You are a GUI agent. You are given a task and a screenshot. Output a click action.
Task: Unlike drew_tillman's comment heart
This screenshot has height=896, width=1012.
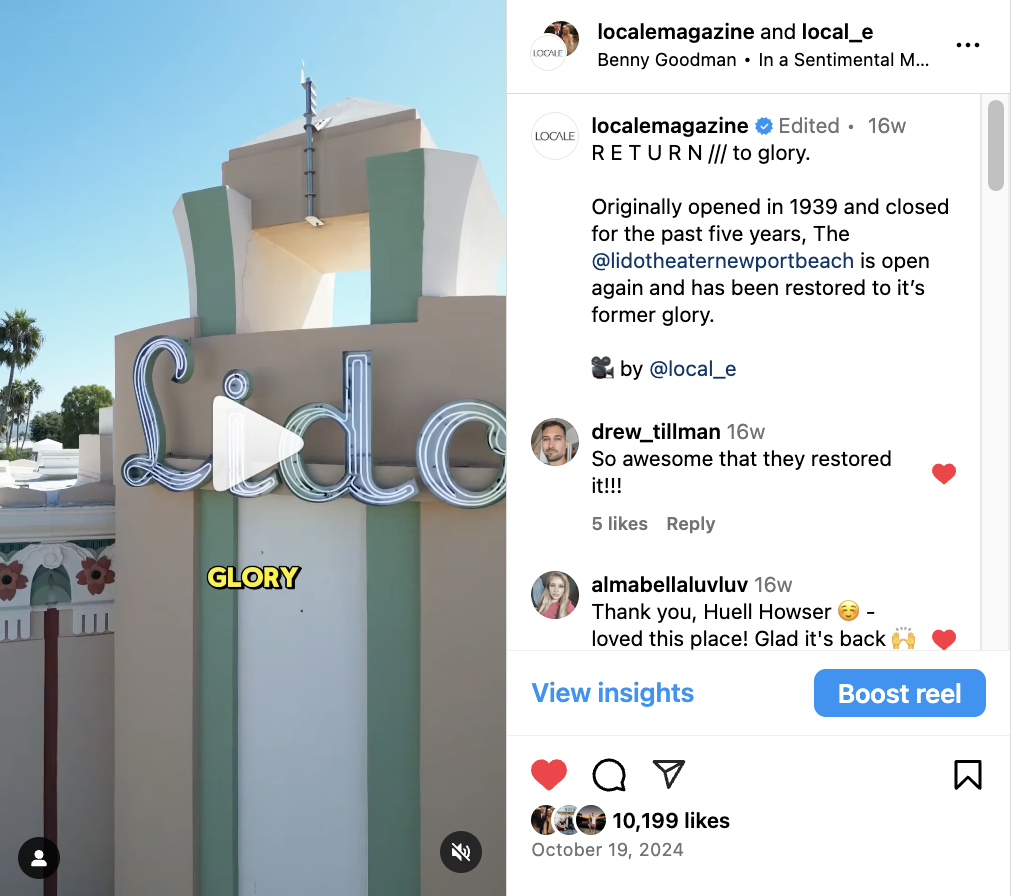tap(944, 474)
